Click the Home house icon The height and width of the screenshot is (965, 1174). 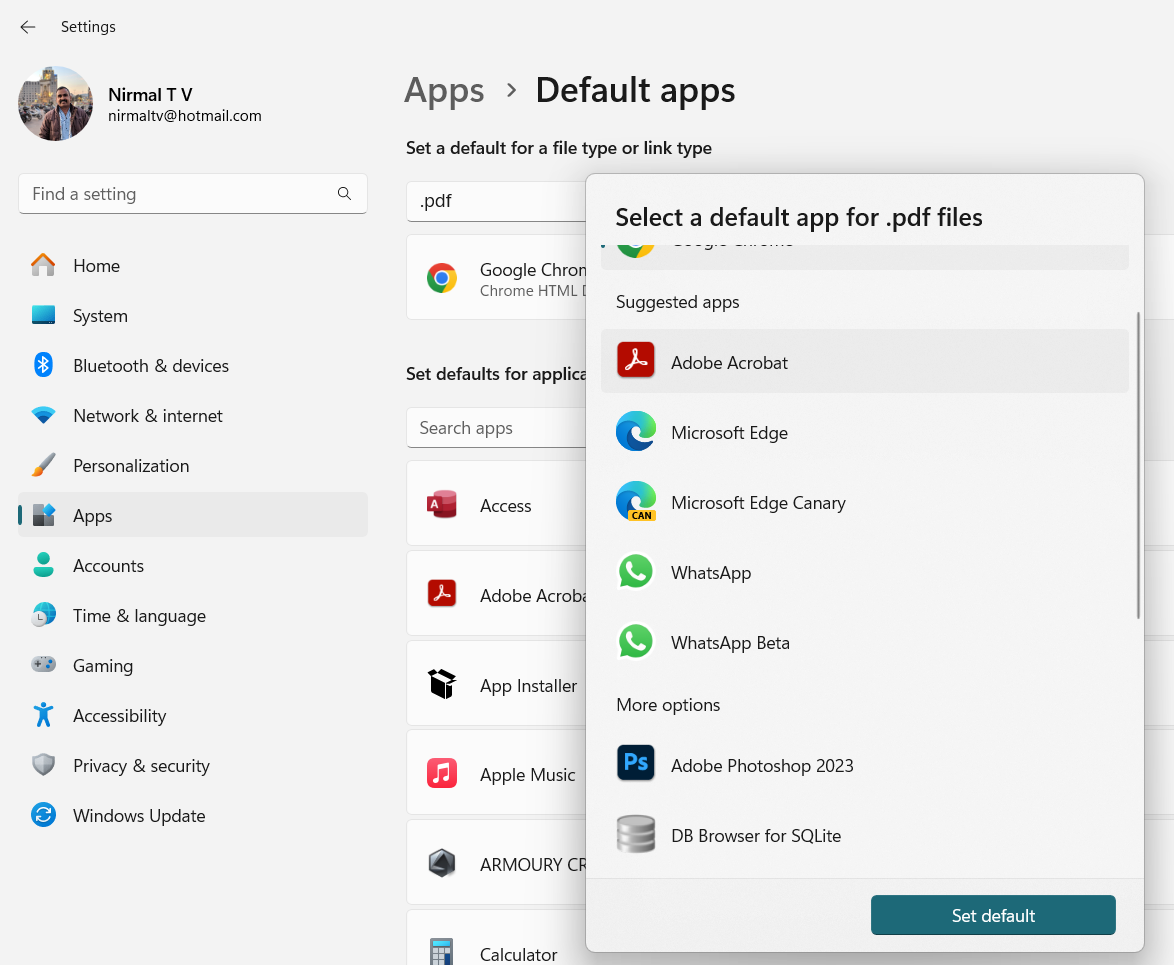tap(43, 265)
